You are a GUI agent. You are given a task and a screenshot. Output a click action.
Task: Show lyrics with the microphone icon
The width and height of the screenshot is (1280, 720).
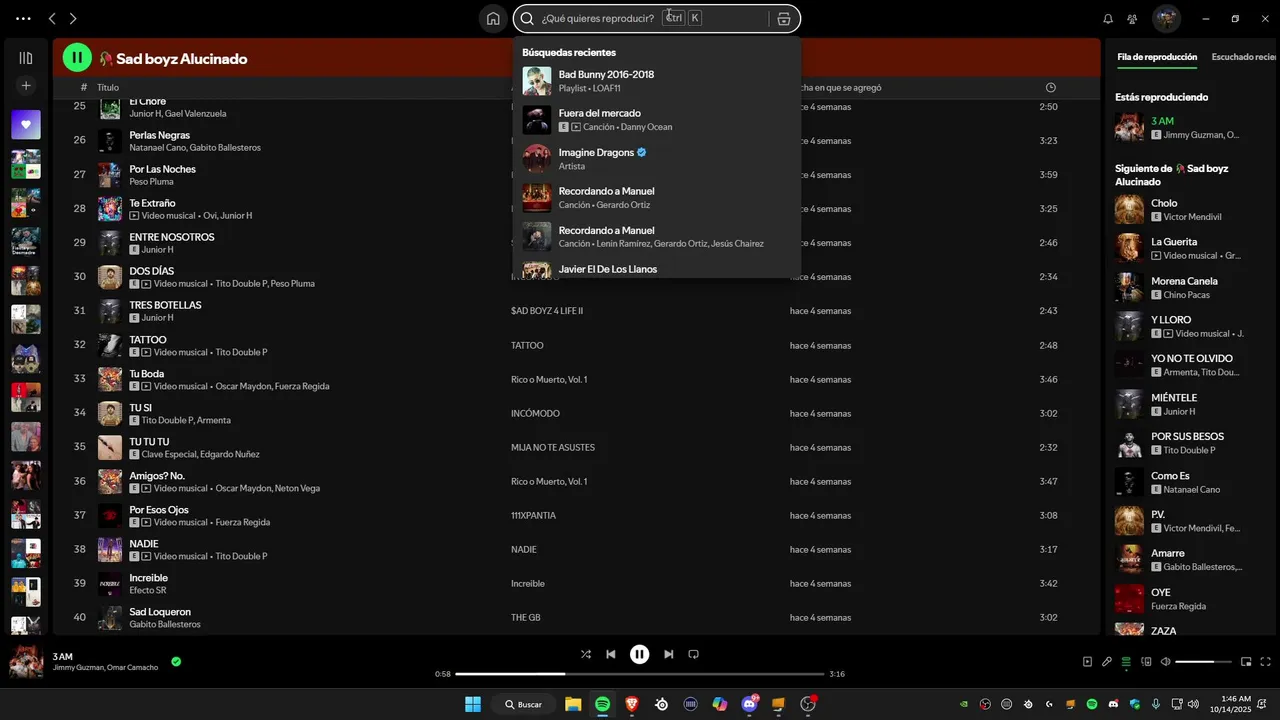click(1107, 661)
